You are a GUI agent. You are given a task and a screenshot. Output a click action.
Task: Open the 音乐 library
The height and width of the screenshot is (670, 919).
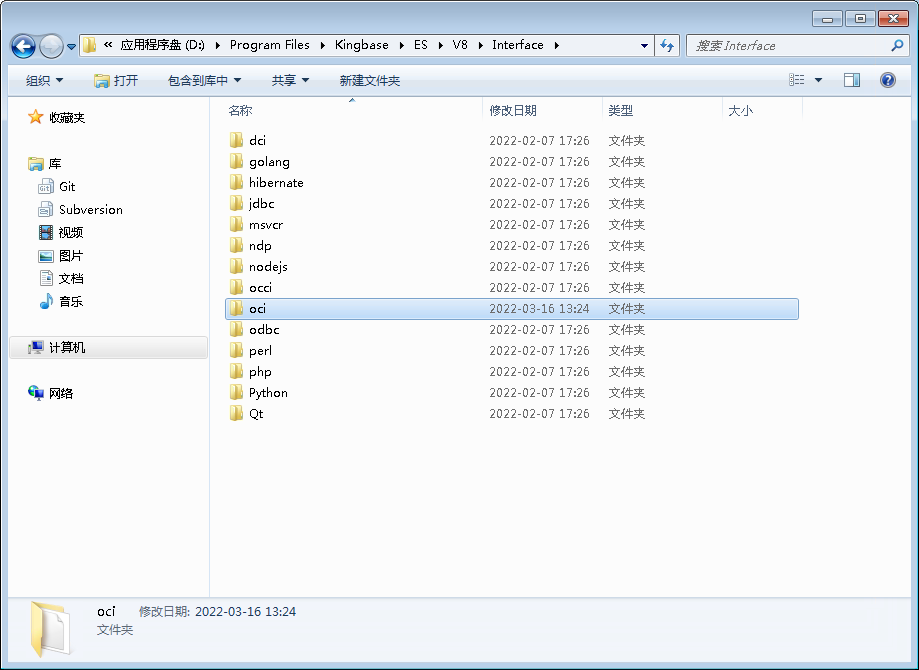(x=61, y=301)
